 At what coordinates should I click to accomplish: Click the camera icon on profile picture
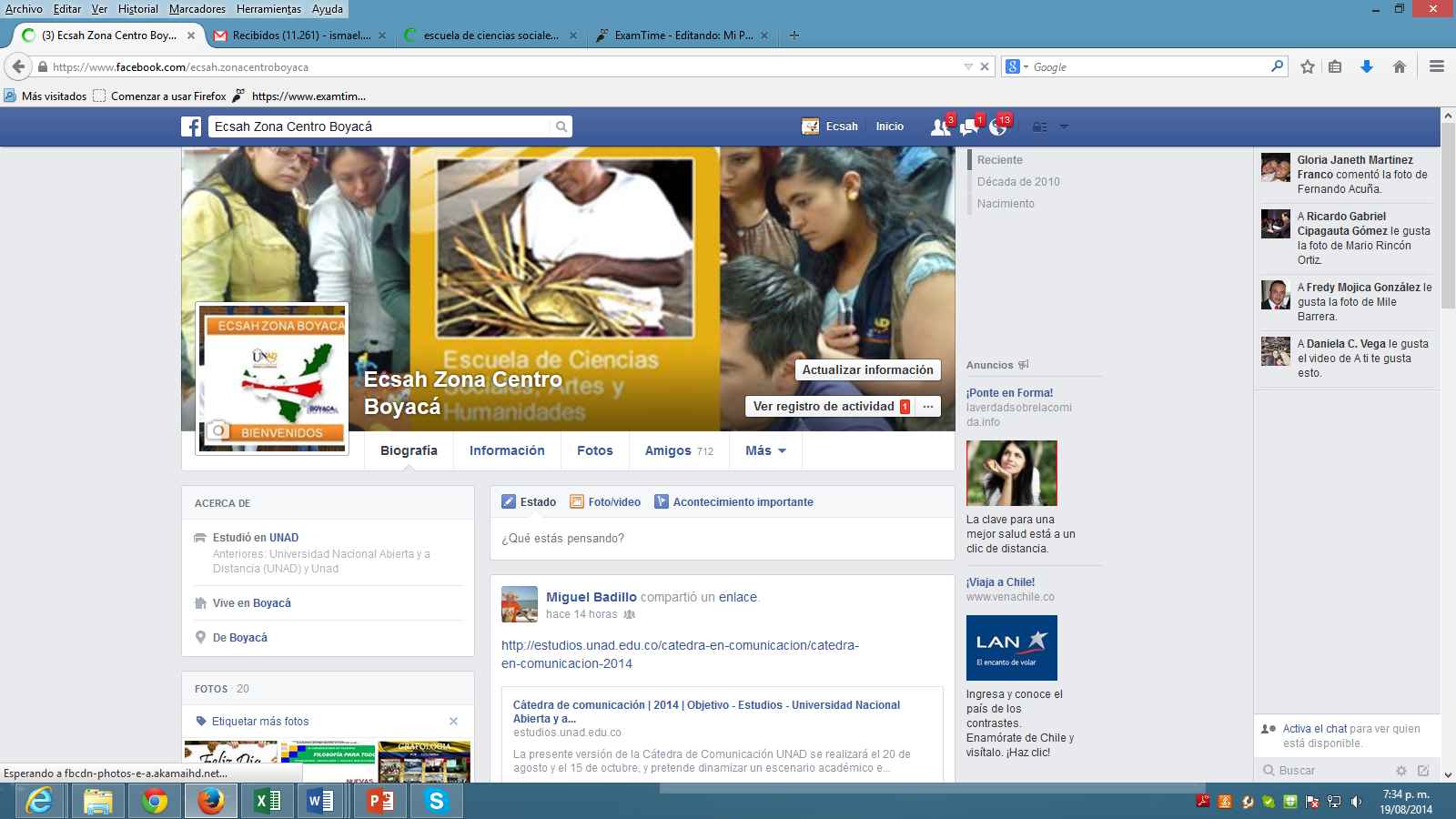[x=217, y=431]
